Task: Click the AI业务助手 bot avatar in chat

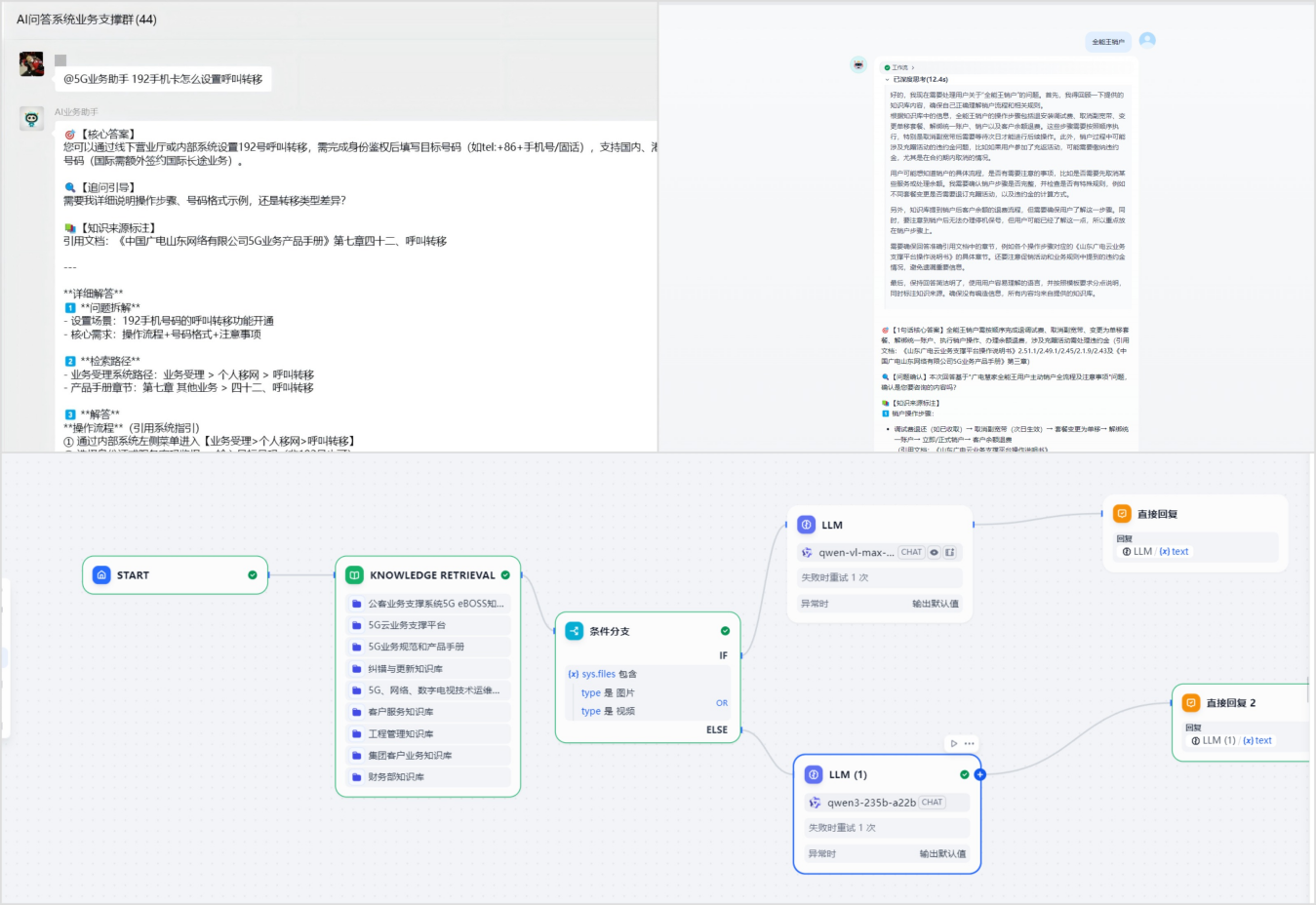Action: click(x=31, y=119)
